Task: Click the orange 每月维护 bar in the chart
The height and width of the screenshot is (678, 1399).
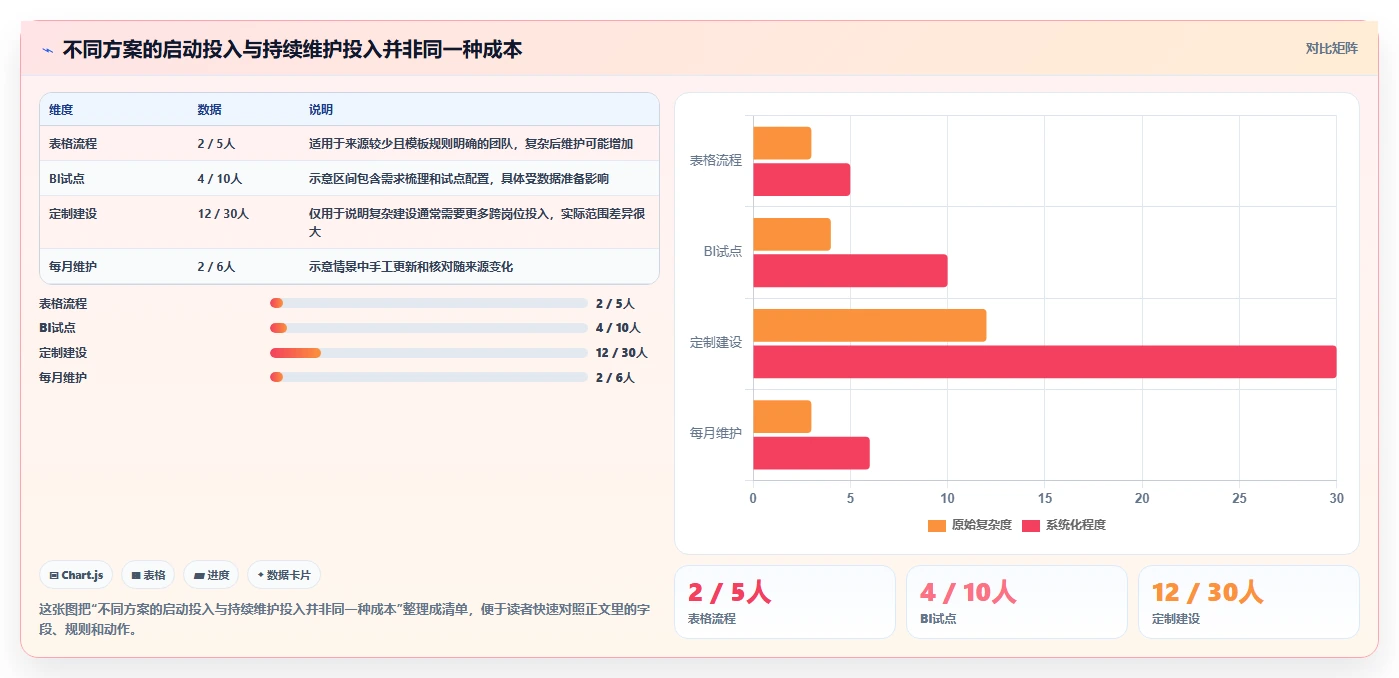Action: 782,417
